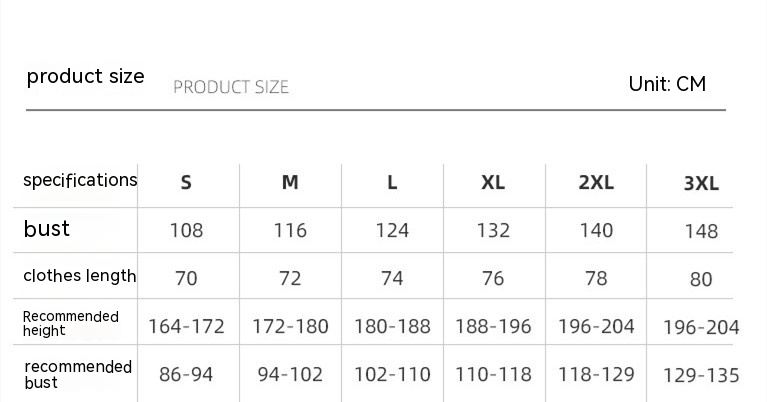Click the 'Recommended height' row label
Image resolution: width=767 pixels, height=402 pixels.
[x=71, y=323]
